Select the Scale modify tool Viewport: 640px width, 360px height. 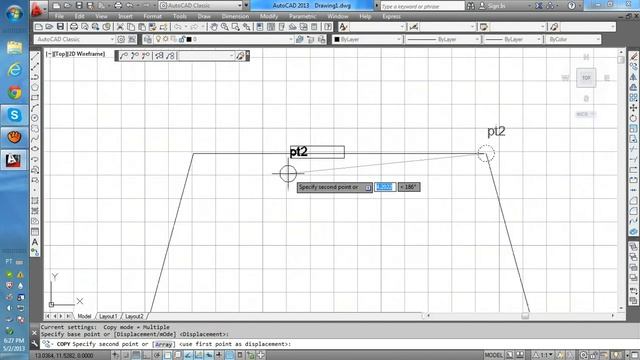(633, 129)
